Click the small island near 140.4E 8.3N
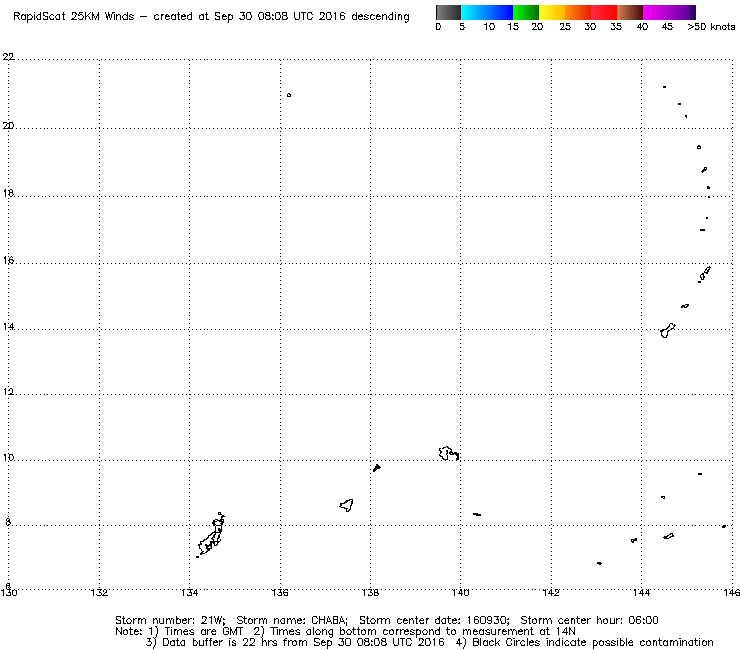This screenshot has height=650, width=740. click(477, 514)
